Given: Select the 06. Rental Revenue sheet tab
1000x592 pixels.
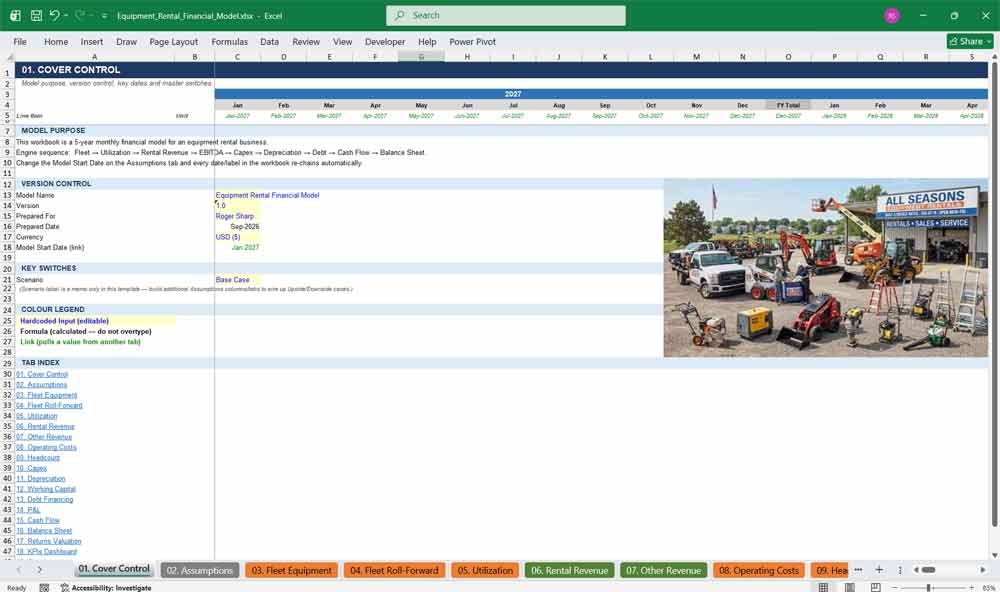Looking at the screenshot, I should click(x=570, y=570).
